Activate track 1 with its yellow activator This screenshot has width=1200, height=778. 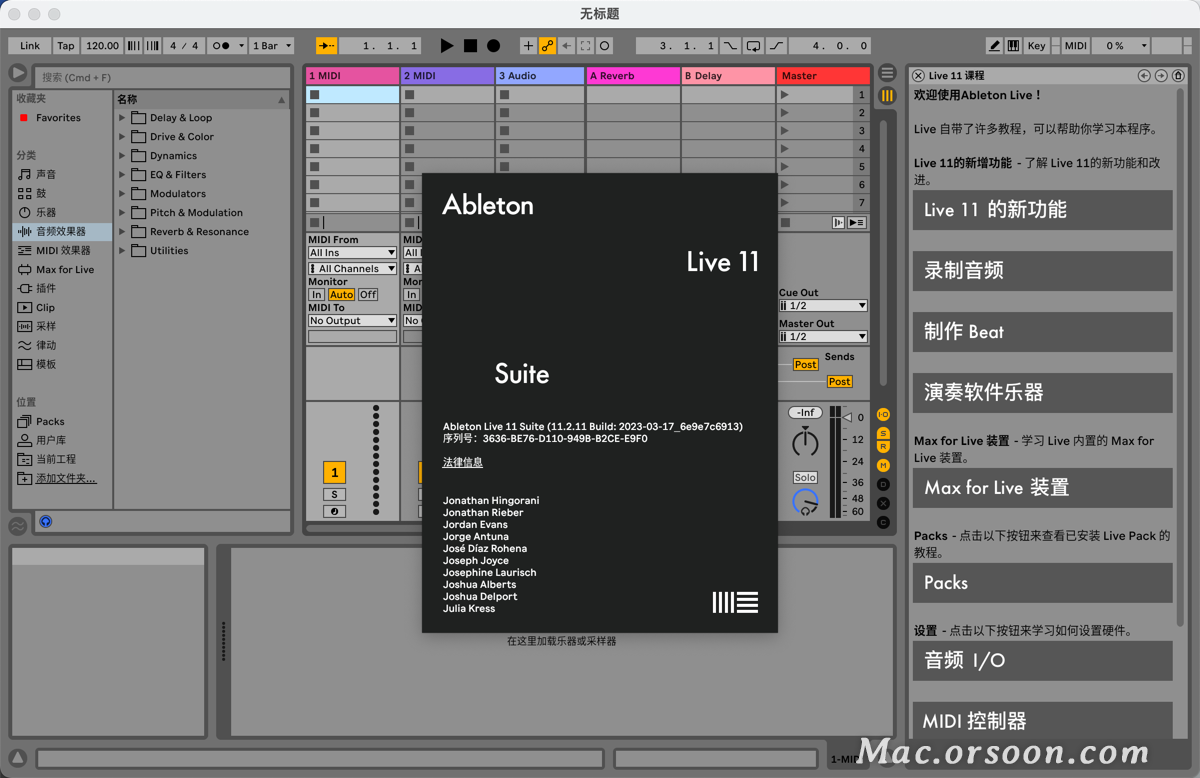[x=334, y=473]
